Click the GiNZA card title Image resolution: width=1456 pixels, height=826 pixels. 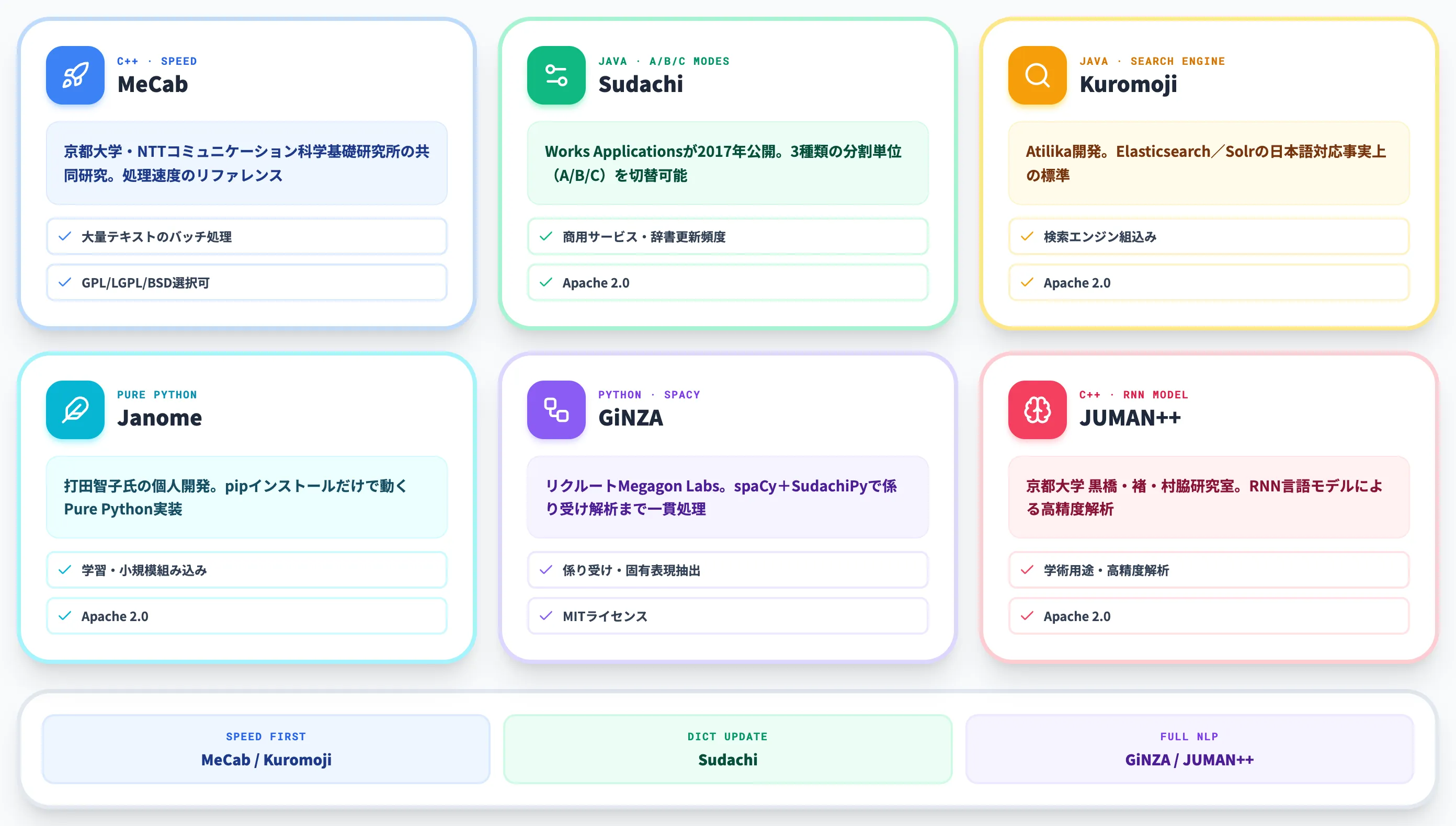point(630,418)
